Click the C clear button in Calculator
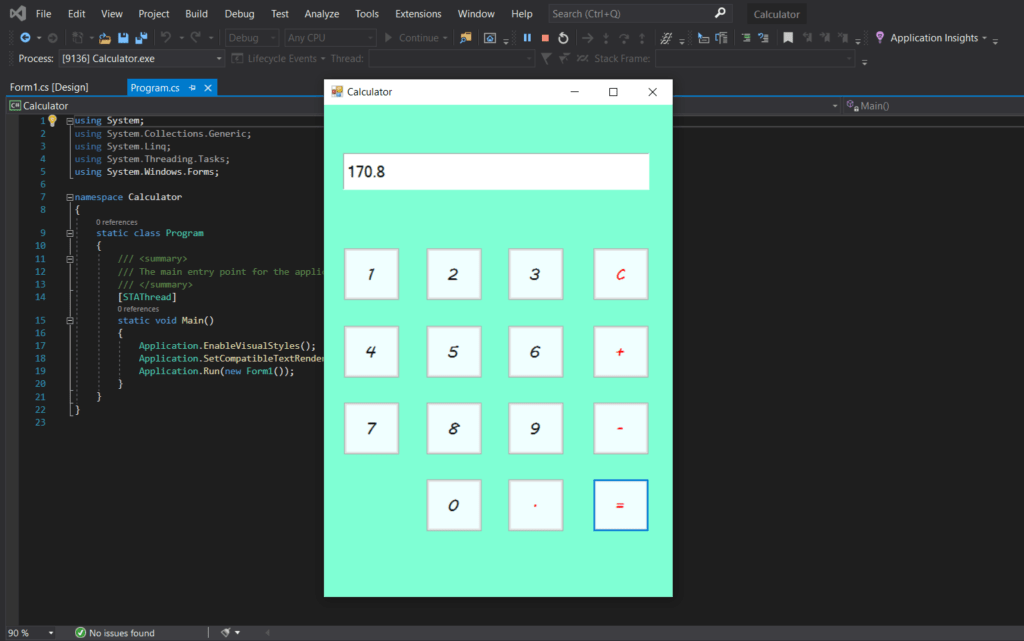 click(x=620, y=273)
